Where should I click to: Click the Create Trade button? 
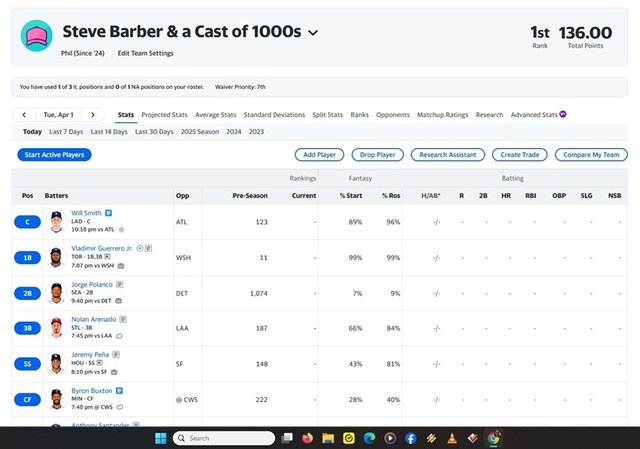click(x=520, y=155)
